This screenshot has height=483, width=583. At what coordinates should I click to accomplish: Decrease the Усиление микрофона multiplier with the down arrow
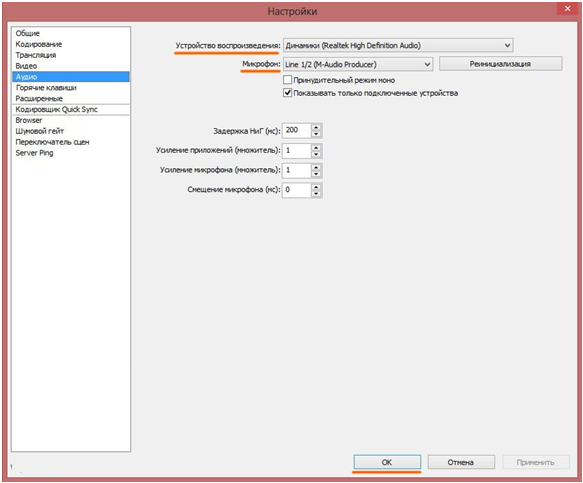pos(316,174)
